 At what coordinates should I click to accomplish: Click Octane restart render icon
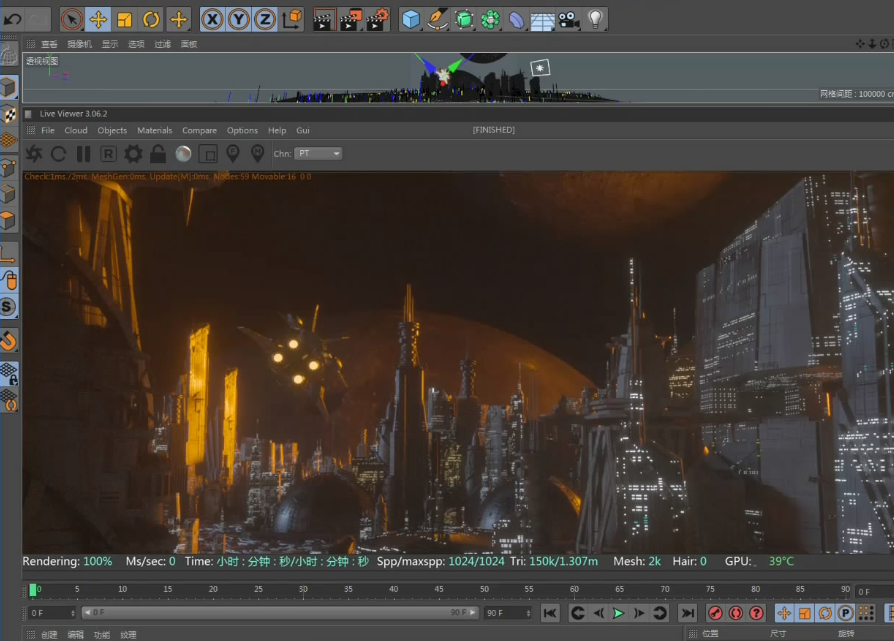coord(59,154)
